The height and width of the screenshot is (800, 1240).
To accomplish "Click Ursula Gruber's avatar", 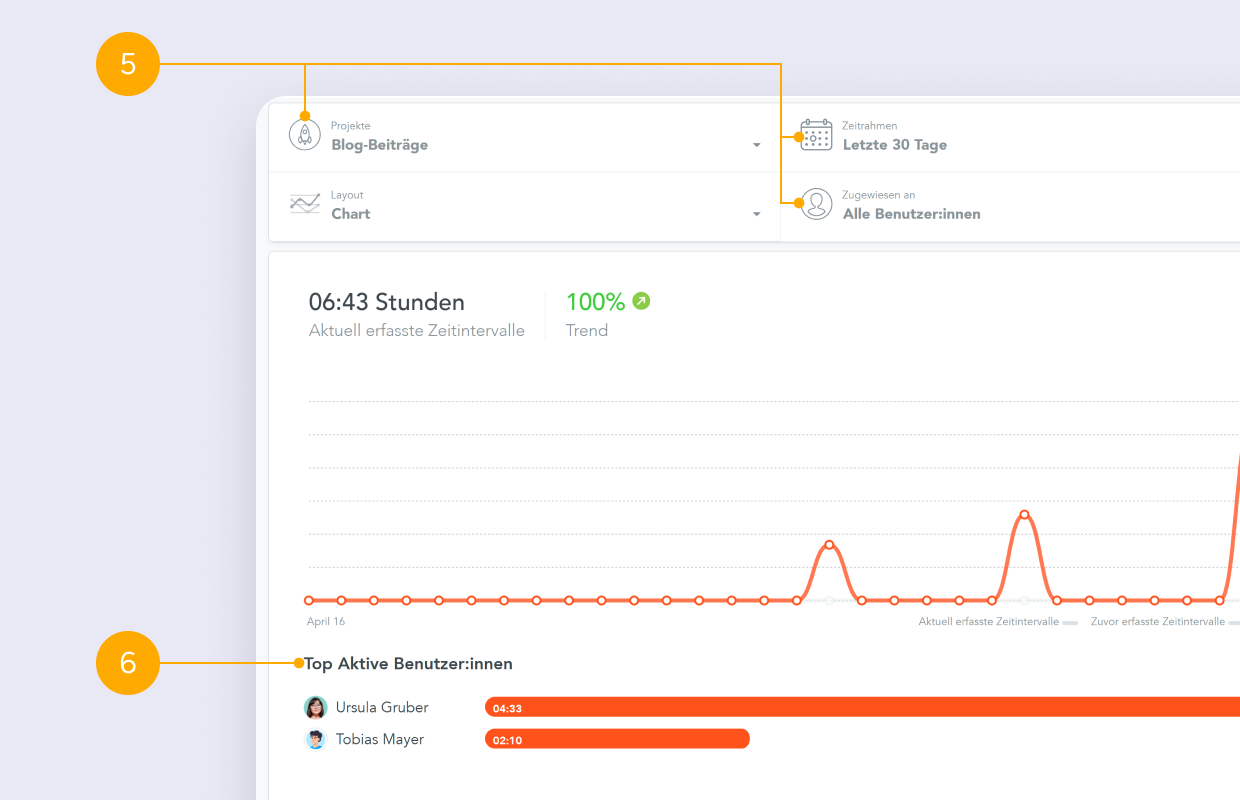I will point(316,708).
